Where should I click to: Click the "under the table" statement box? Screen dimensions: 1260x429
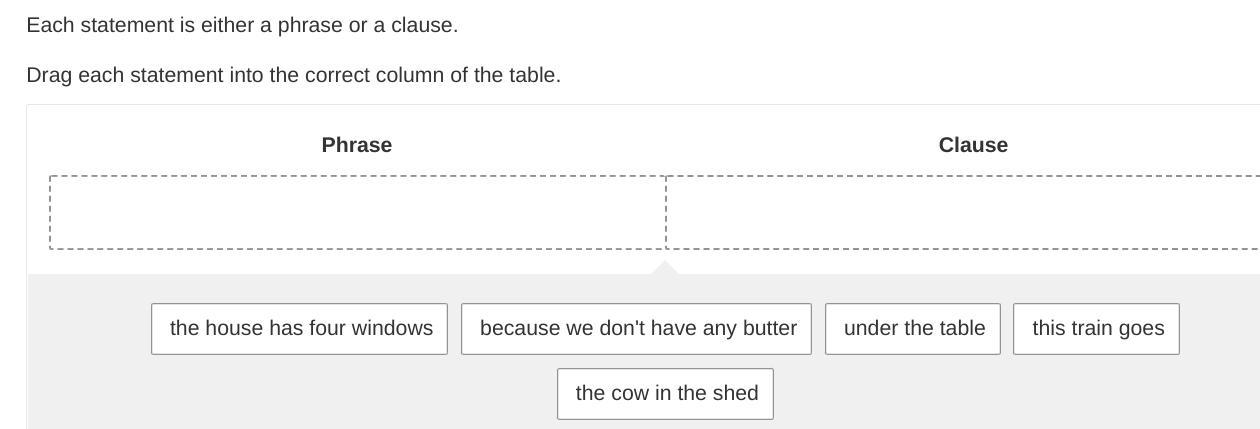pos(913,329)
